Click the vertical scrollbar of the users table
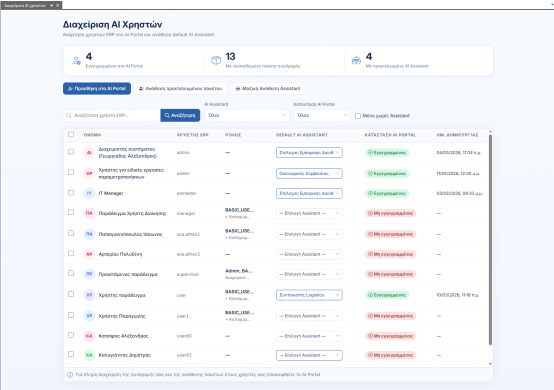Screen dimensions: 554x390 point(490,240)
